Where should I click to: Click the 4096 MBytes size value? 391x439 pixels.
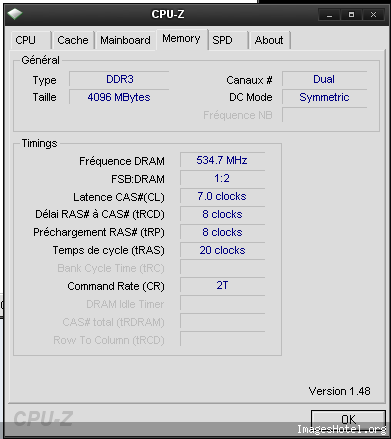coord(119,97)
